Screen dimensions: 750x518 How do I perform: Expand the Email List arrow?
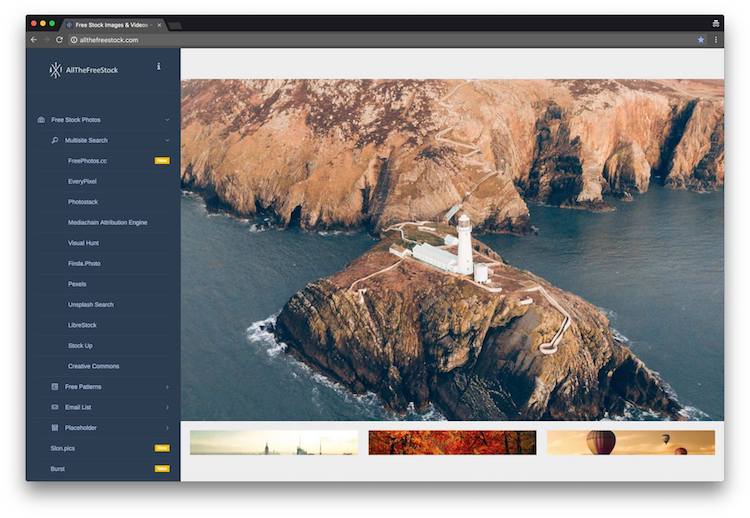[167, 407]
